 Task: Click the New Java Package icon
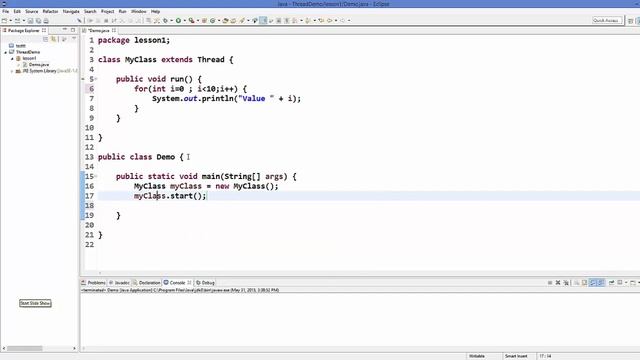tap(204, 20)
